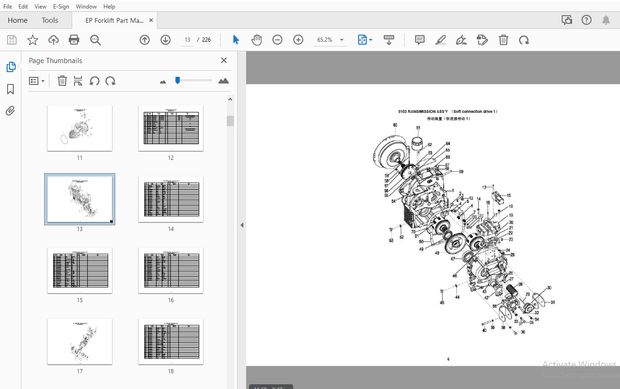The image size is (620, 389).
Task: Open the Window menu
Action: point(86,6)
